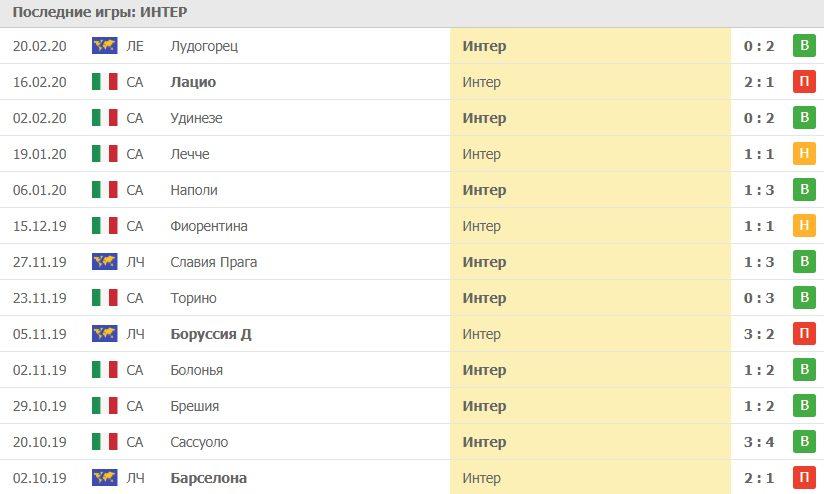824x494 pixels.
Task: Click the orange draw badge for Lecce match
Action: click(x=804, y=154)
